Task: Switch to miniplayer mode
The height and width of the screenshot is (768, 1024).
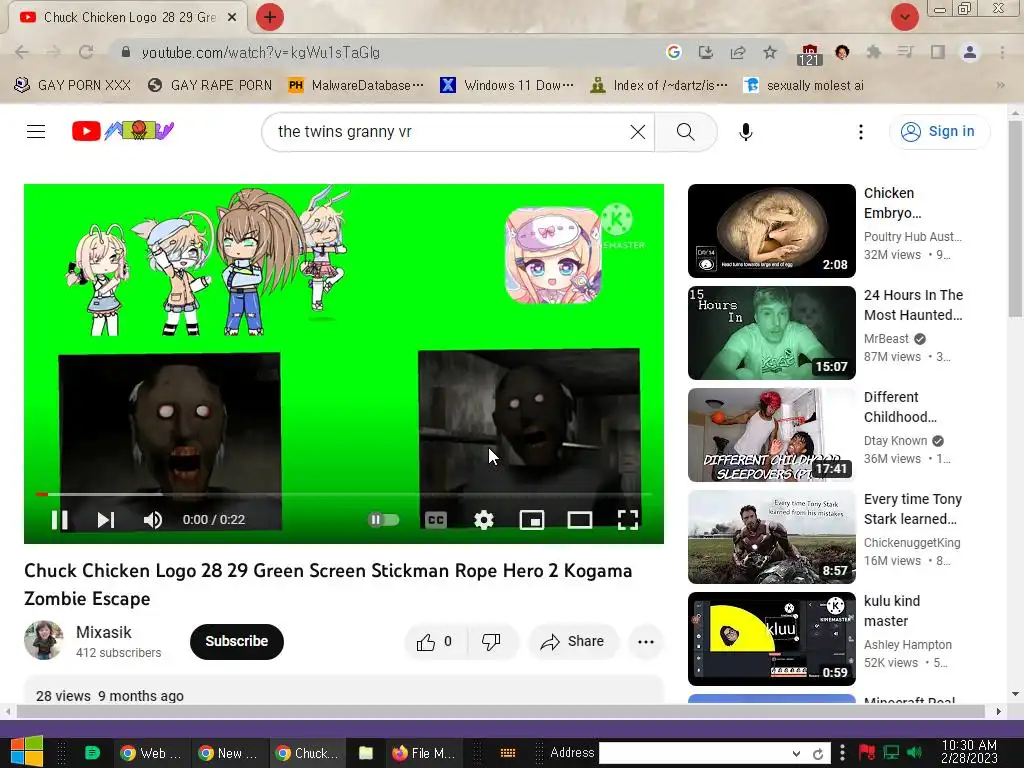Action: [532, 520]
